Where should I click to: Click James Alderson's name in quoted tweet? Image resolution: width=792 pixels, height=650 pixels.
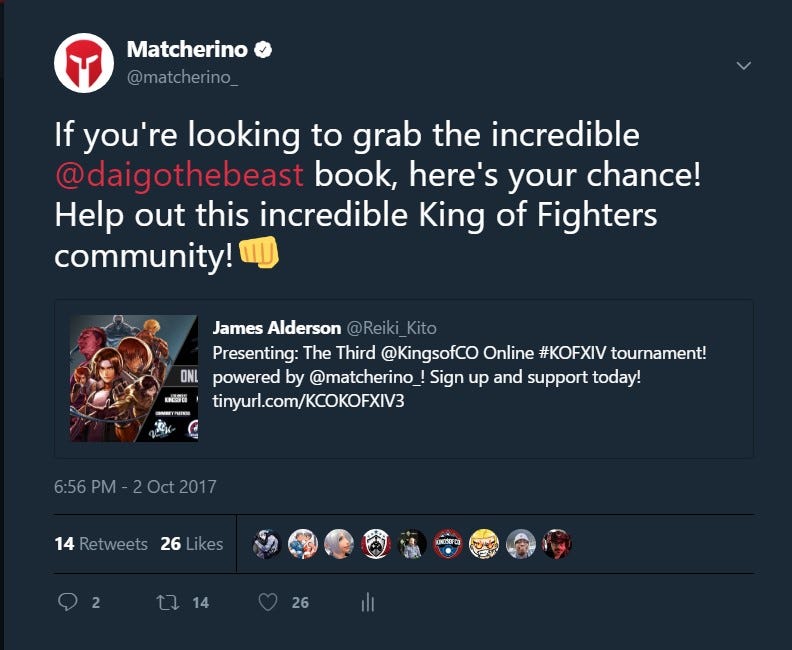click(277, 328)
